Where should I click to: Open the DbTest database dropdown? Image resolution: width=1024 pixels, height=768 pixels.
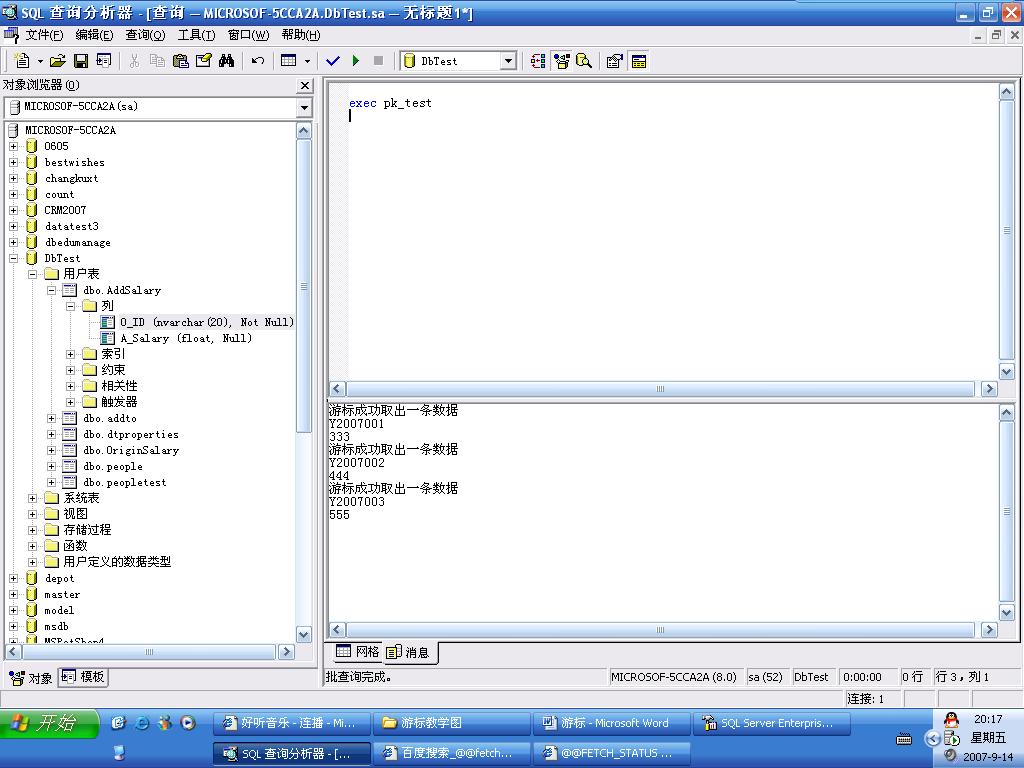(x=508, y=61)
